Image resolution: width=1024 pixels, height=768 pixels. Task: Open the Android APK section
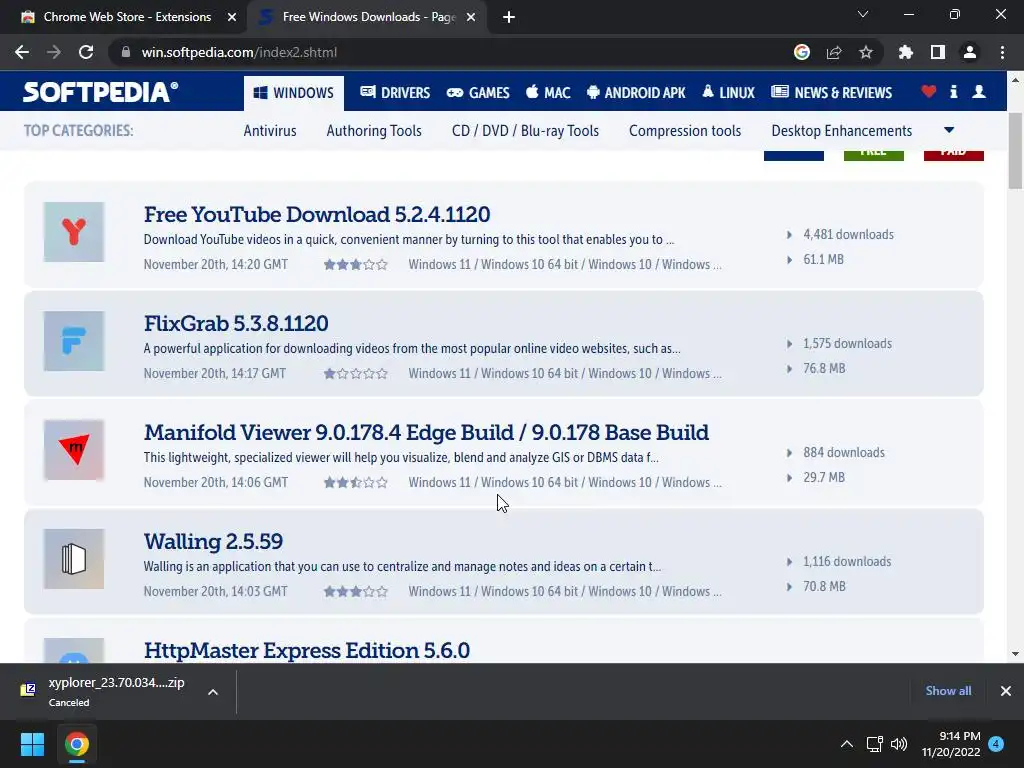[636, 93]
